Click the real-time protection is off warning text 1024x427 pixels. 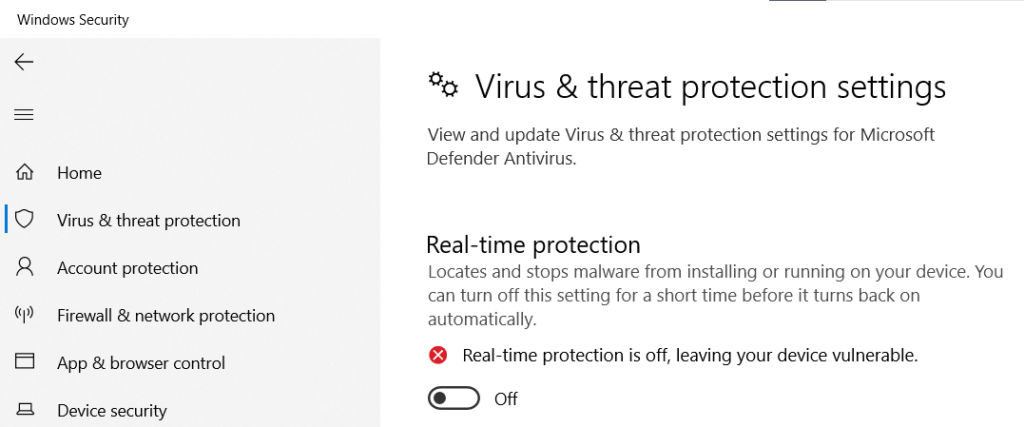click(690, 355)
